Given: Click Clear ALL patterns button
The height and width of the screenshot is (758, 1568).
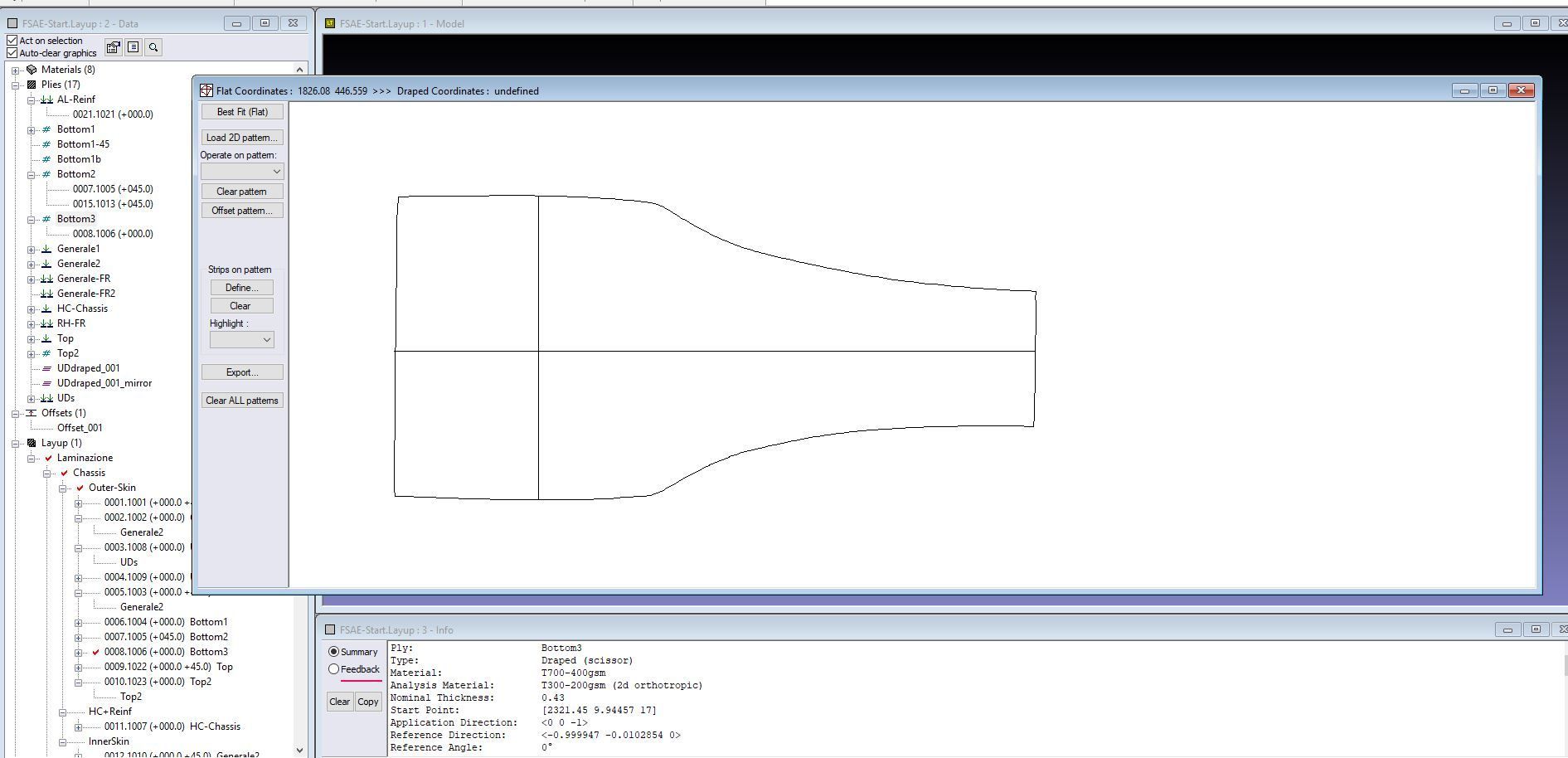Looking at the screenshot, I should 242,401.
